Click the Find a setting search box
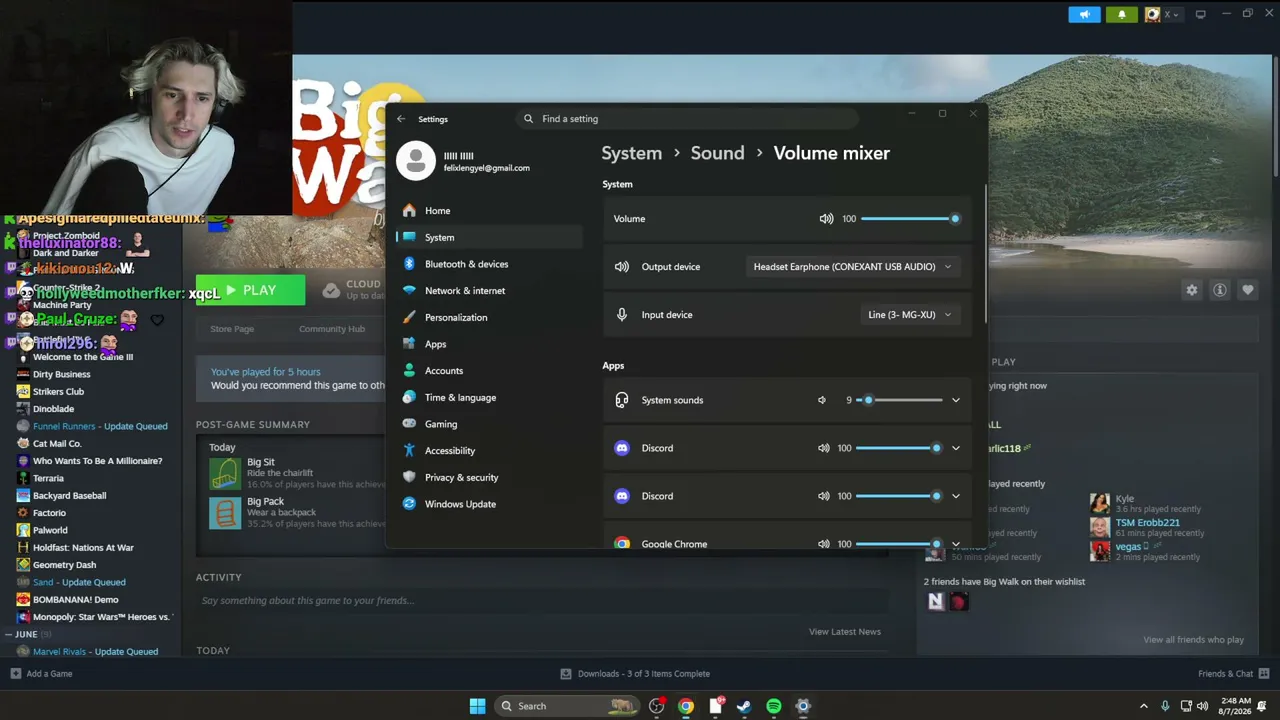The width and height of the screenshot is (1280, 720). point(688,119)
